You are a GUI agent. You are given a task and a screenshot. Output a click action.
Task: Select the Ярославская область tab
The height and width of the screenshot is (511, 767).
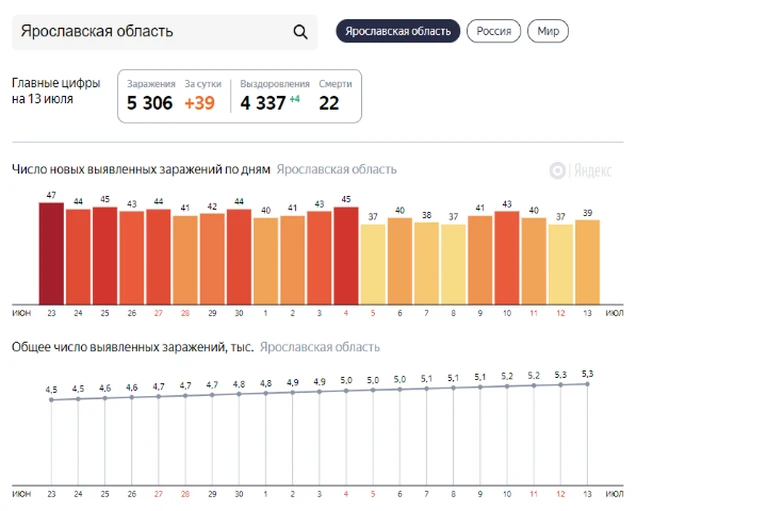pyautogui.click(x=398, y=31)
